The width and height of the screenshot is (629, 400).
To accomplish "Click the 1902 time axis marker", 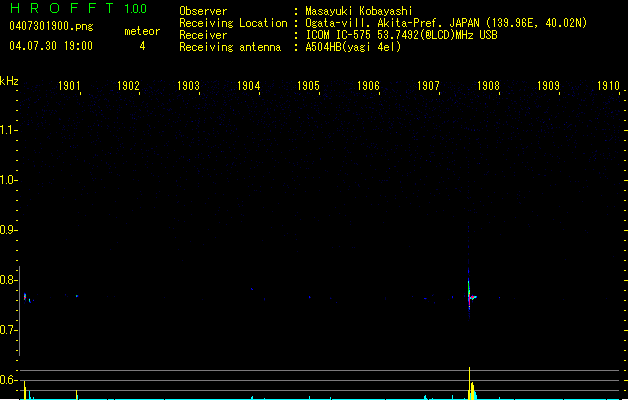I will [128, 86].
